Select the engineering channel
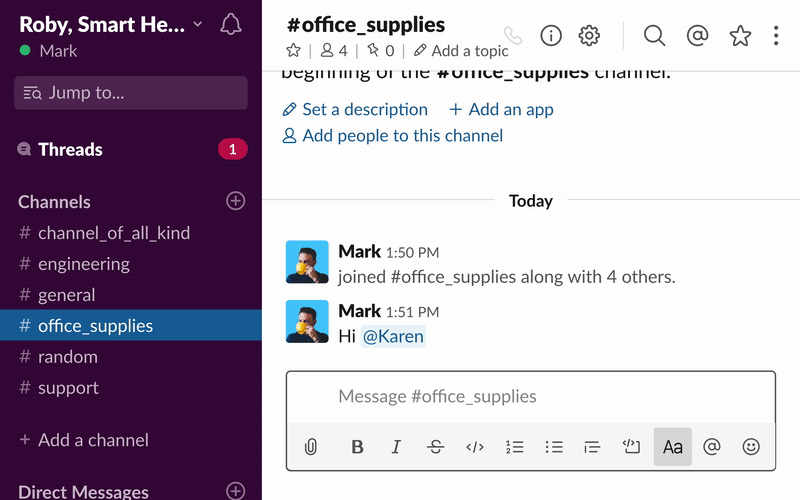The width and height of the screenshot is (800, 500). pos(84,264)
